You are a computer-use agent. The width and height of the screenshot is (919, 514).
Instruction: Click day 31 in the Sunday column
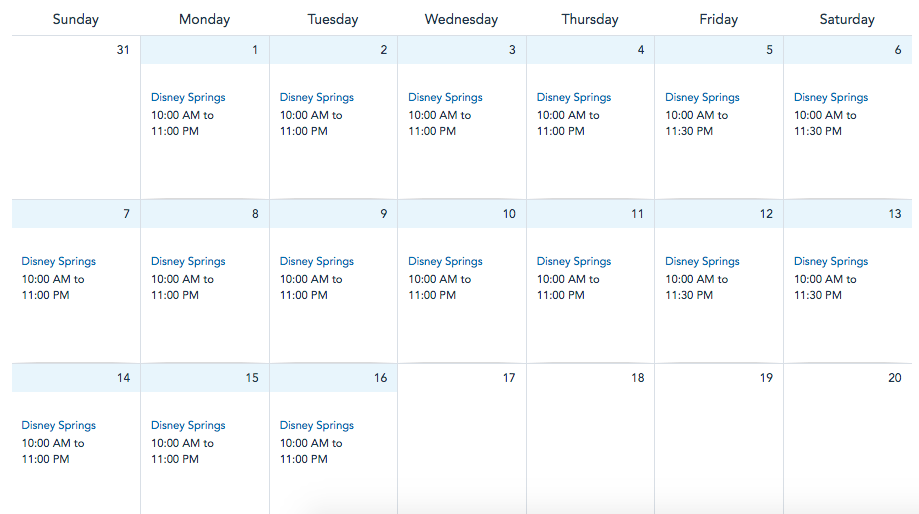[x=123, y=50]
